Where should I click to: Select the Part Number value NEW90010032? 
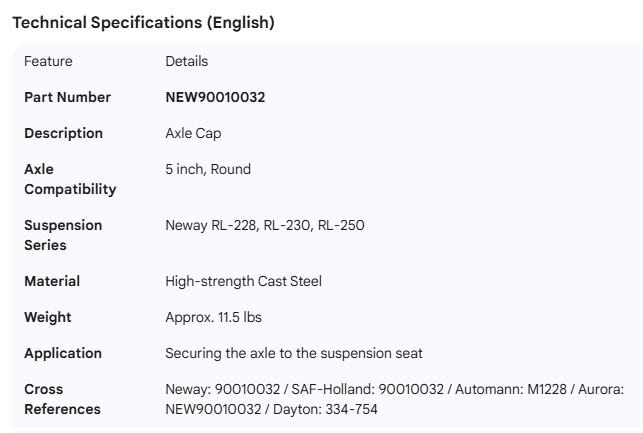tap(214, 97)
